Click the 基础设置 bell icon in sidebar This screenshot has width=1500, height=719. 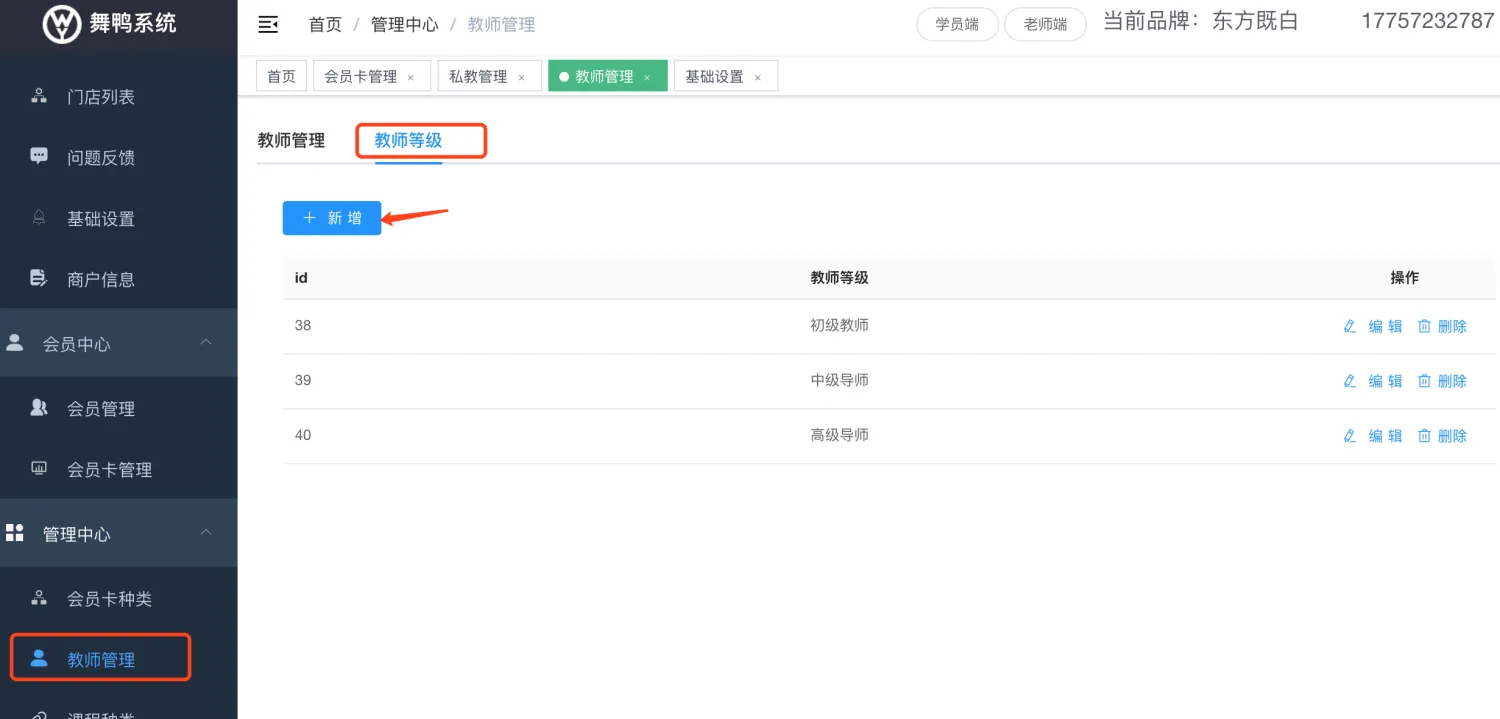[39, 218]
